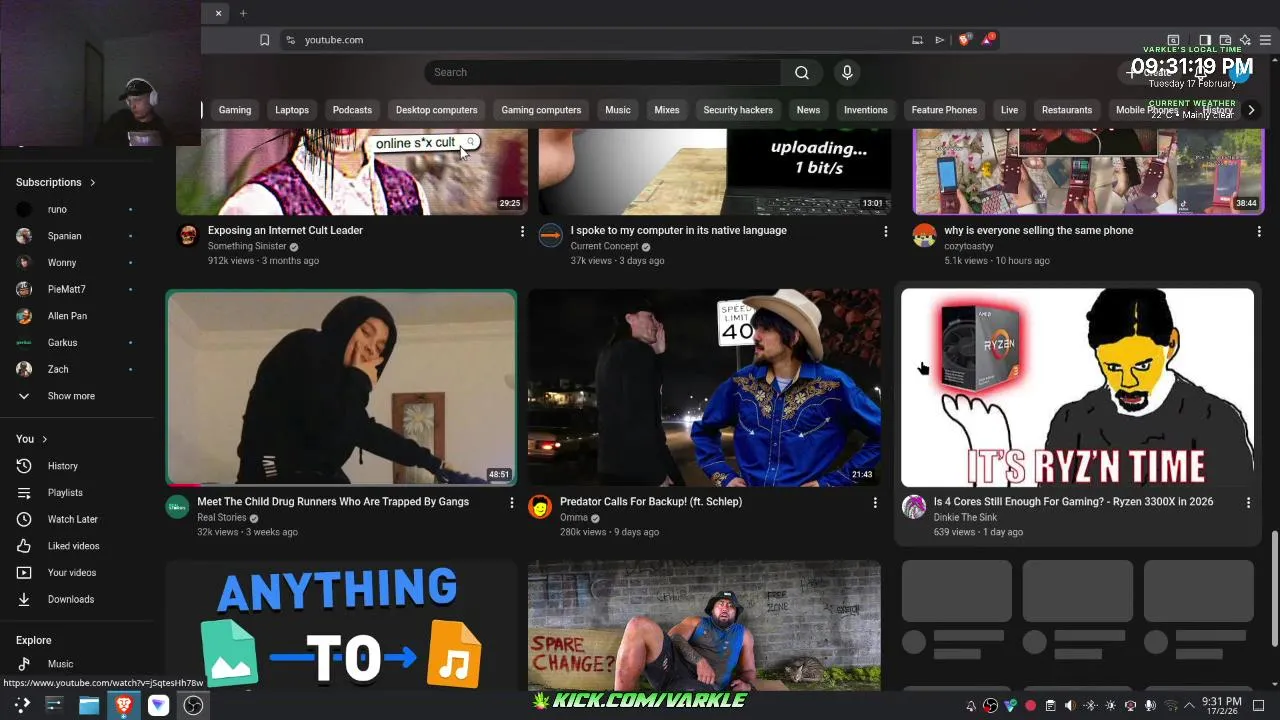Open Downloads in sidebar
The image size is (1280, 720).
click(x=70, y=599)
